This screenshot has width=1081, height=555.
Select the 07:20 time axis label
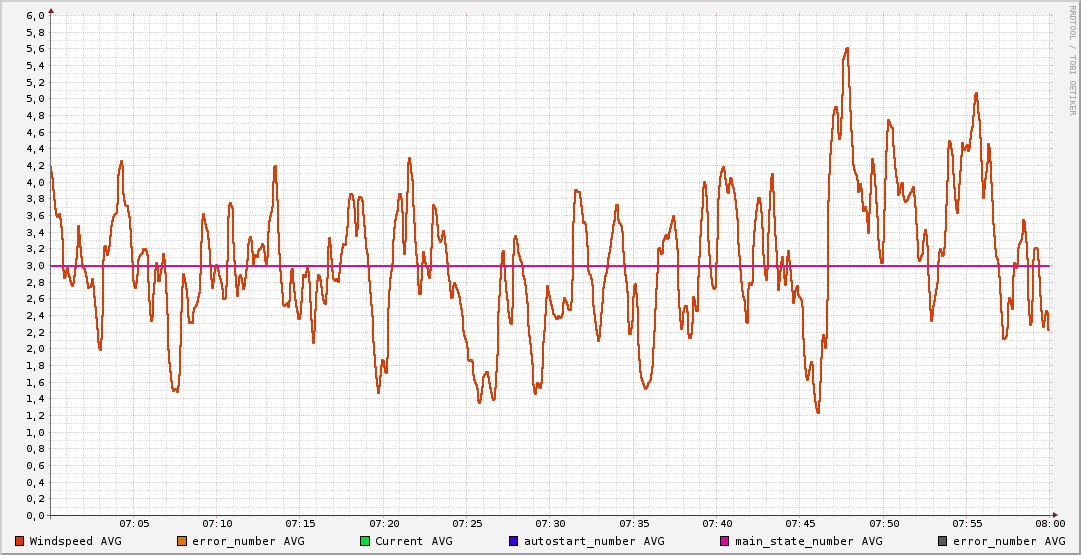pos(384,523)
